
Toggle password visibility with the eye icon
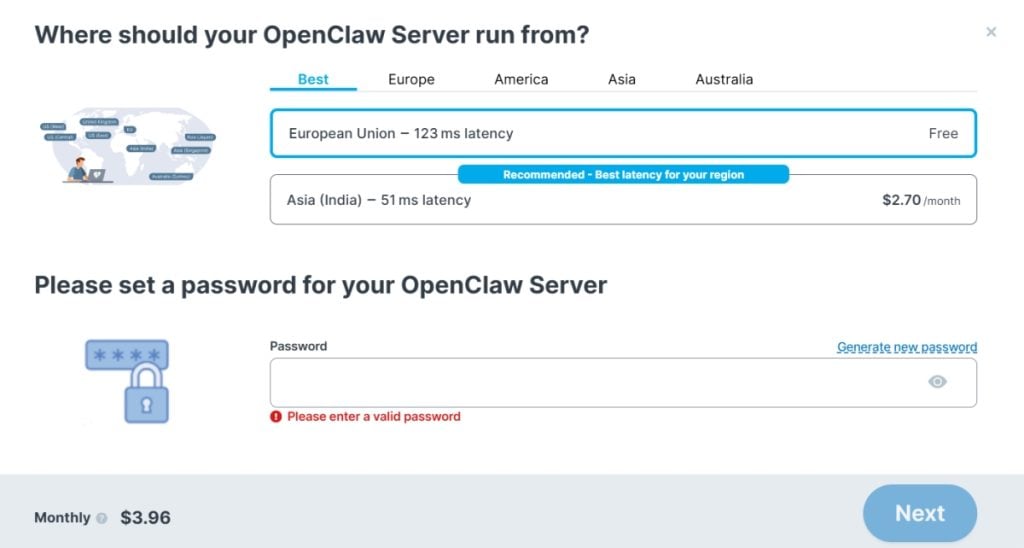click(937, 382)
